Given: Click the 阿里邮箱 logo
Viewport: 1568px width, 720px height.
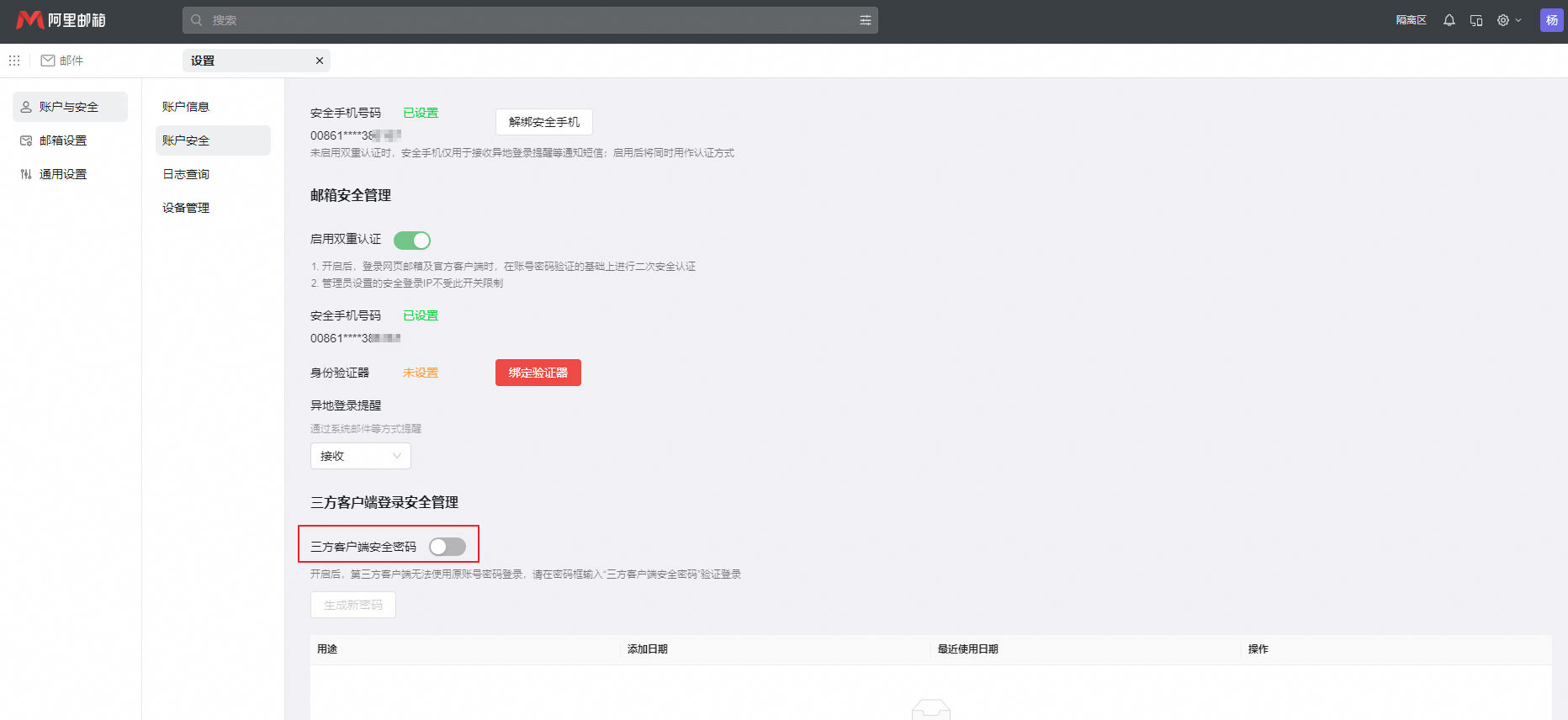Looking at the screenshot, I should pyautogui.click(x=61, y=20).
